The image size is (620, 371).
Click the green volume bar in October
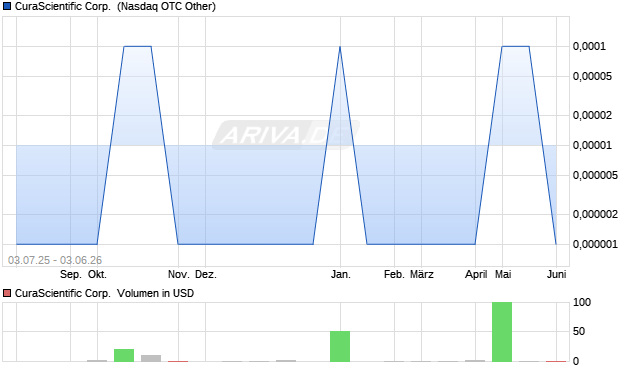(x=124, y=355)
